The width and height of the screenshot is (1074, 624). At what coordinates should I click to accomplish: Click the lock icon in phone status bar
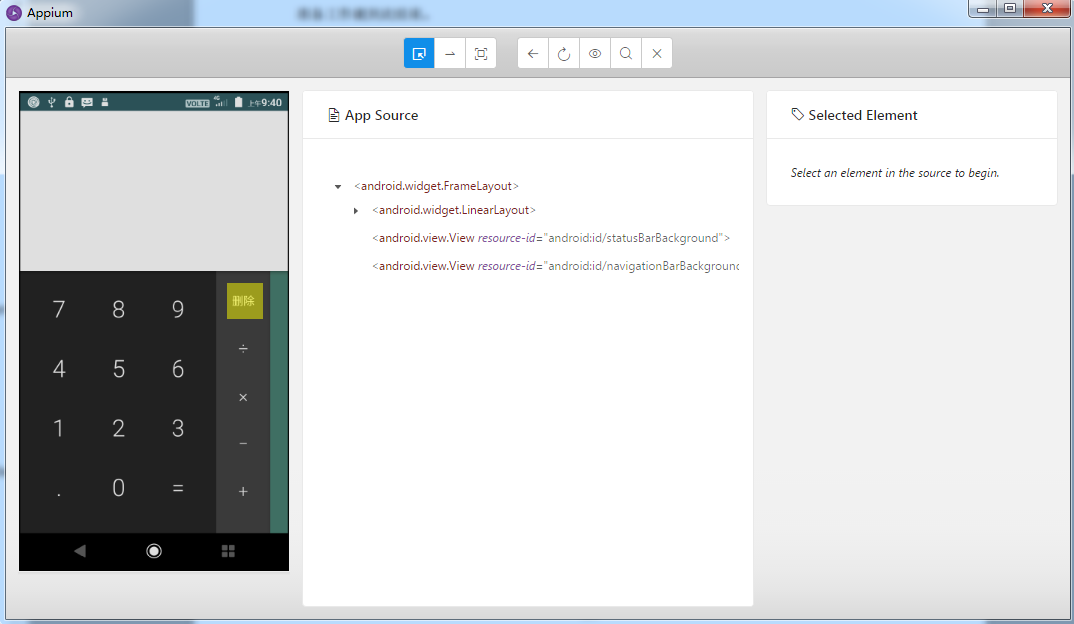click(69, 102)
